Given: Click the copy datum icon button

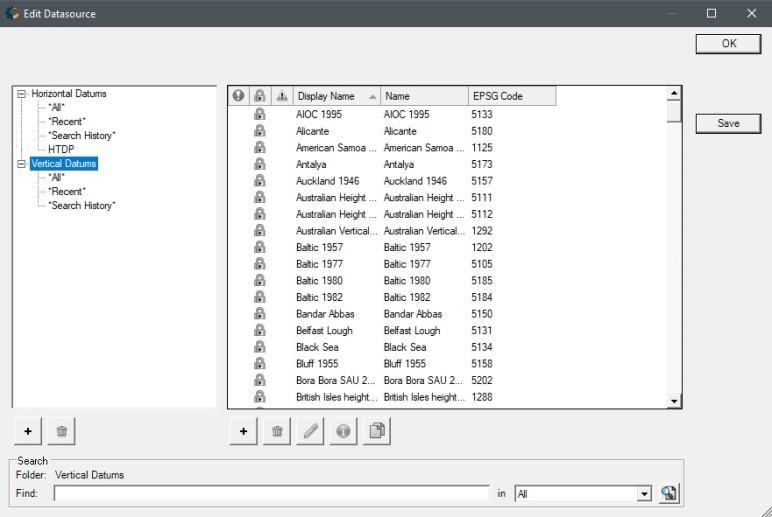Looking at the screenshot, I should tap(377, 431).
